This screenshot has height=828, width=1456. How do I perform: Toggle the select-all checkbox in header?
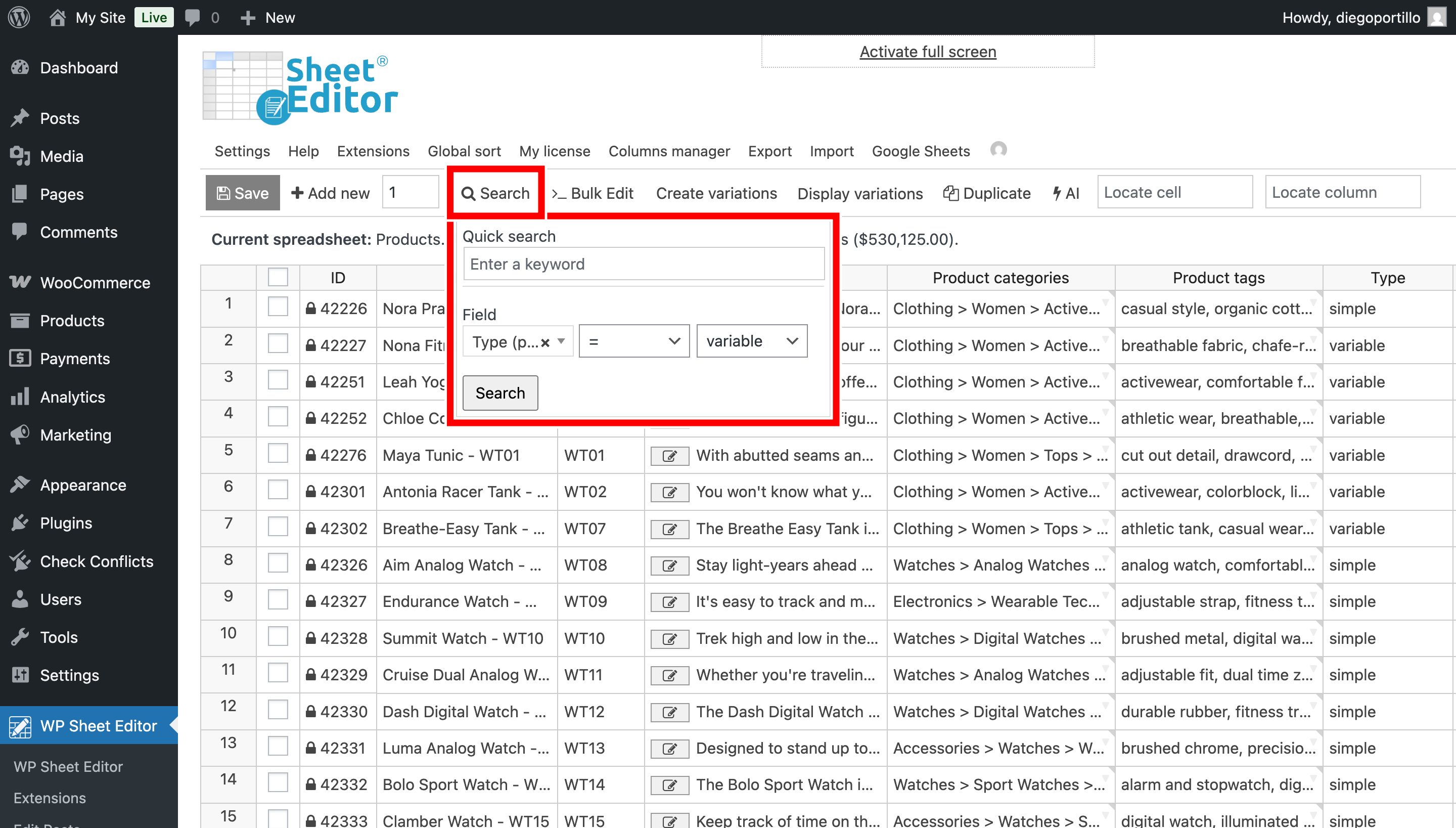point(278,278)
